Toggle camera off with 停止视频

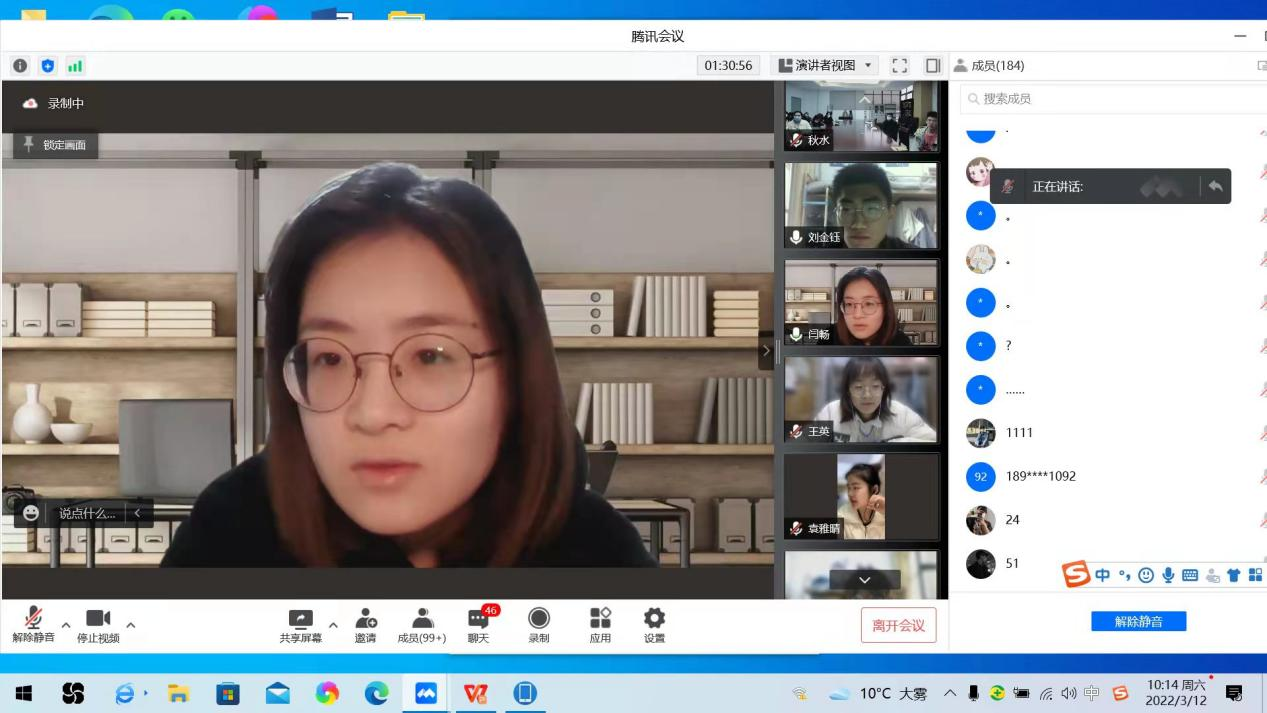98,620
